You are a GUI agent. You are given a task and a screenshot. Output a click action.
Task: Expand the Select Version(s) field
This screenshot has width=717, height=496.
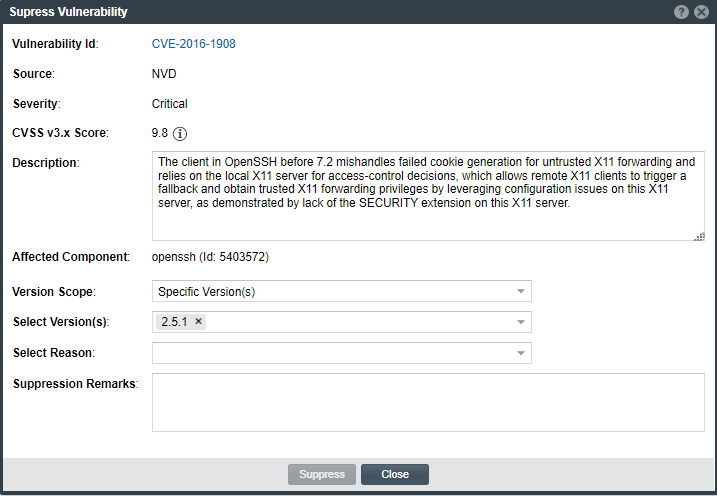pyautogui.click(x=360, y=322)
